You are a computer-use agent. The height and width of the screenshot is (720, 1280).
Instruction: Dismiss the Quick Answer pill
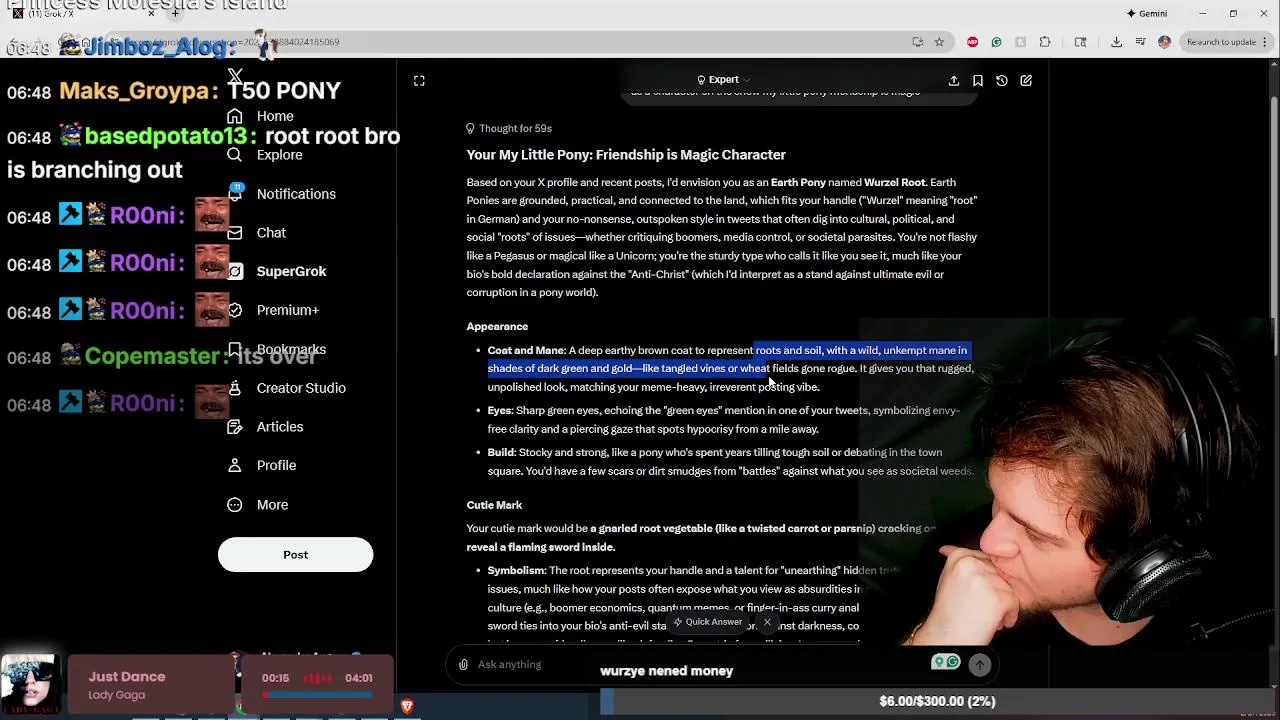point(767,622)
